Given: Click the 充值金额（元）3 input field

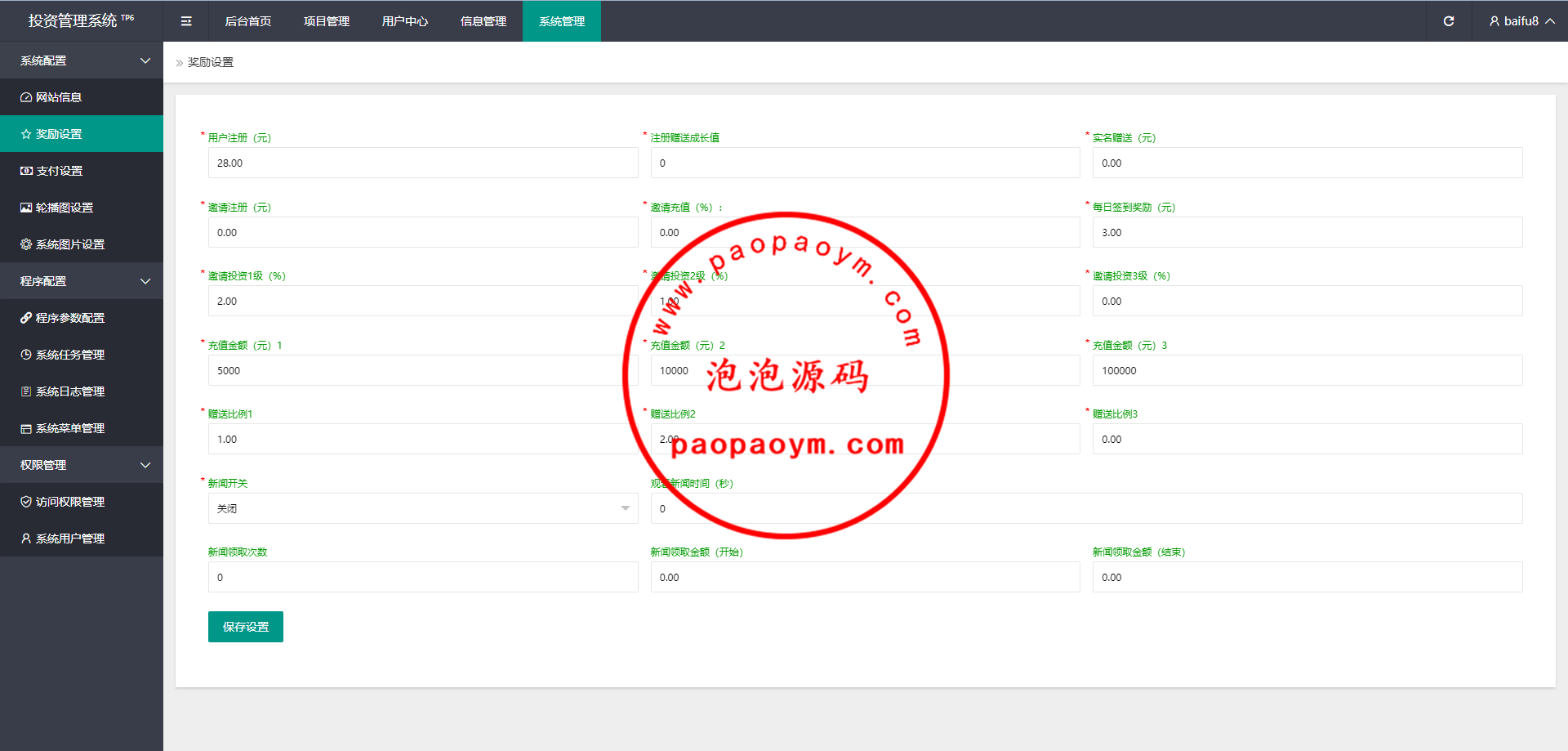Looking at the screenshot, I should 1307,370.
